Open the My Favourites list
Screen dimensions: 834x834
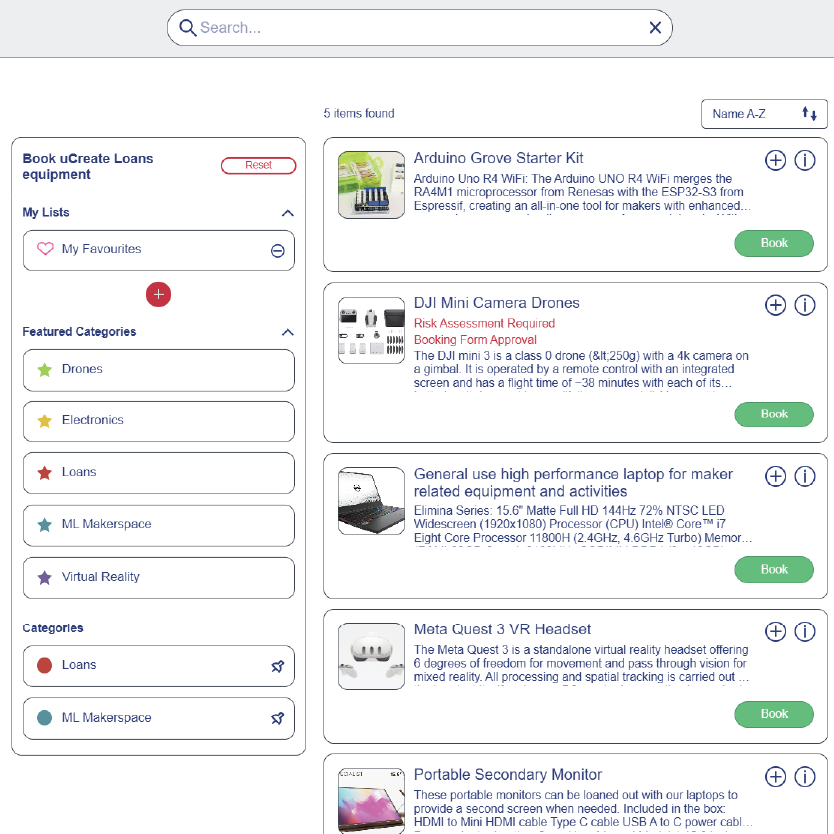pos(159,250)
